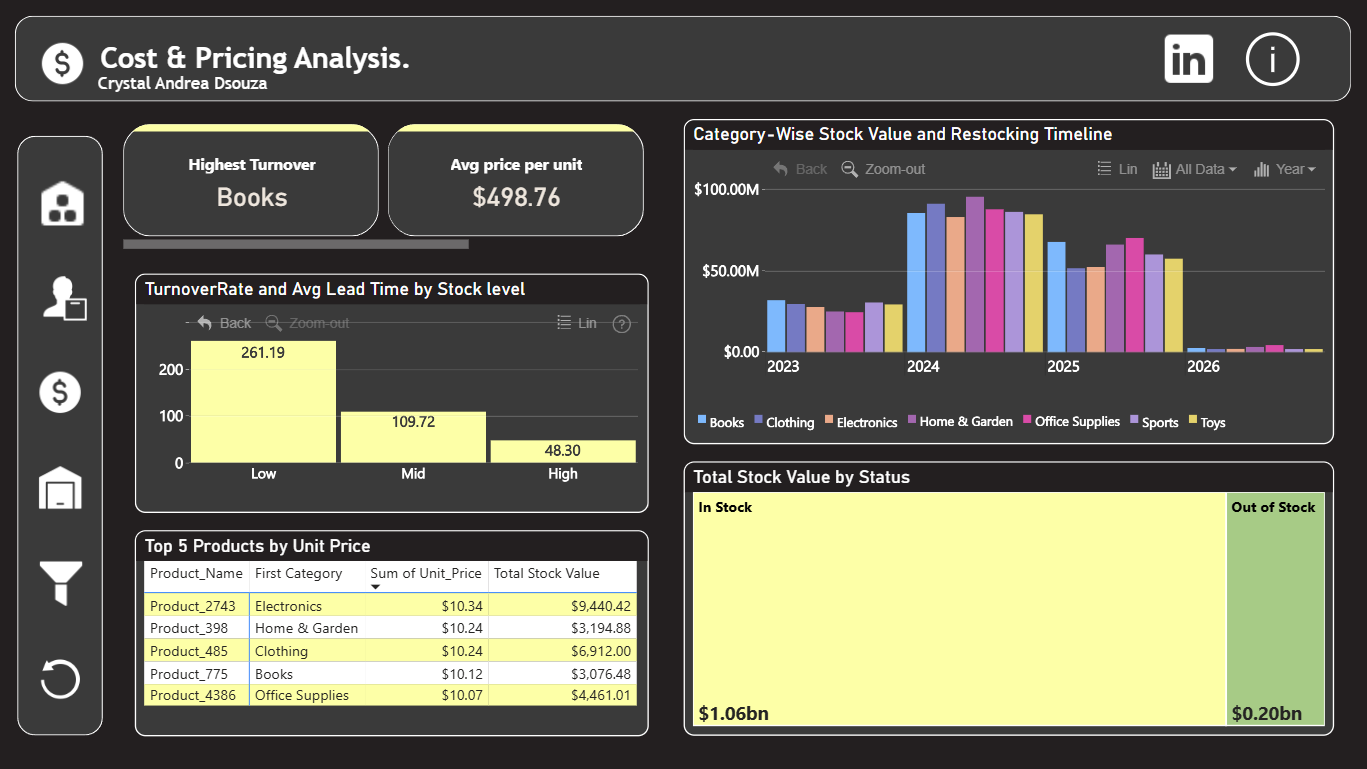The width and height of the screenshot is (1367, 769).
Task: Open the supplier person-with-box page icon
Action: coord(64,298)
